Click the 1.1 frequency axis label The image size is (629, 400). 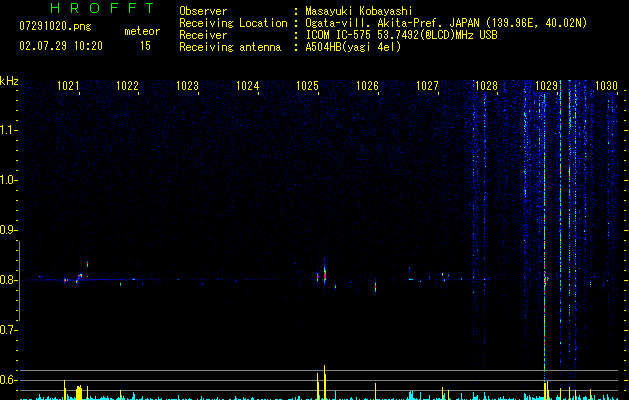[x=8, y=130]
